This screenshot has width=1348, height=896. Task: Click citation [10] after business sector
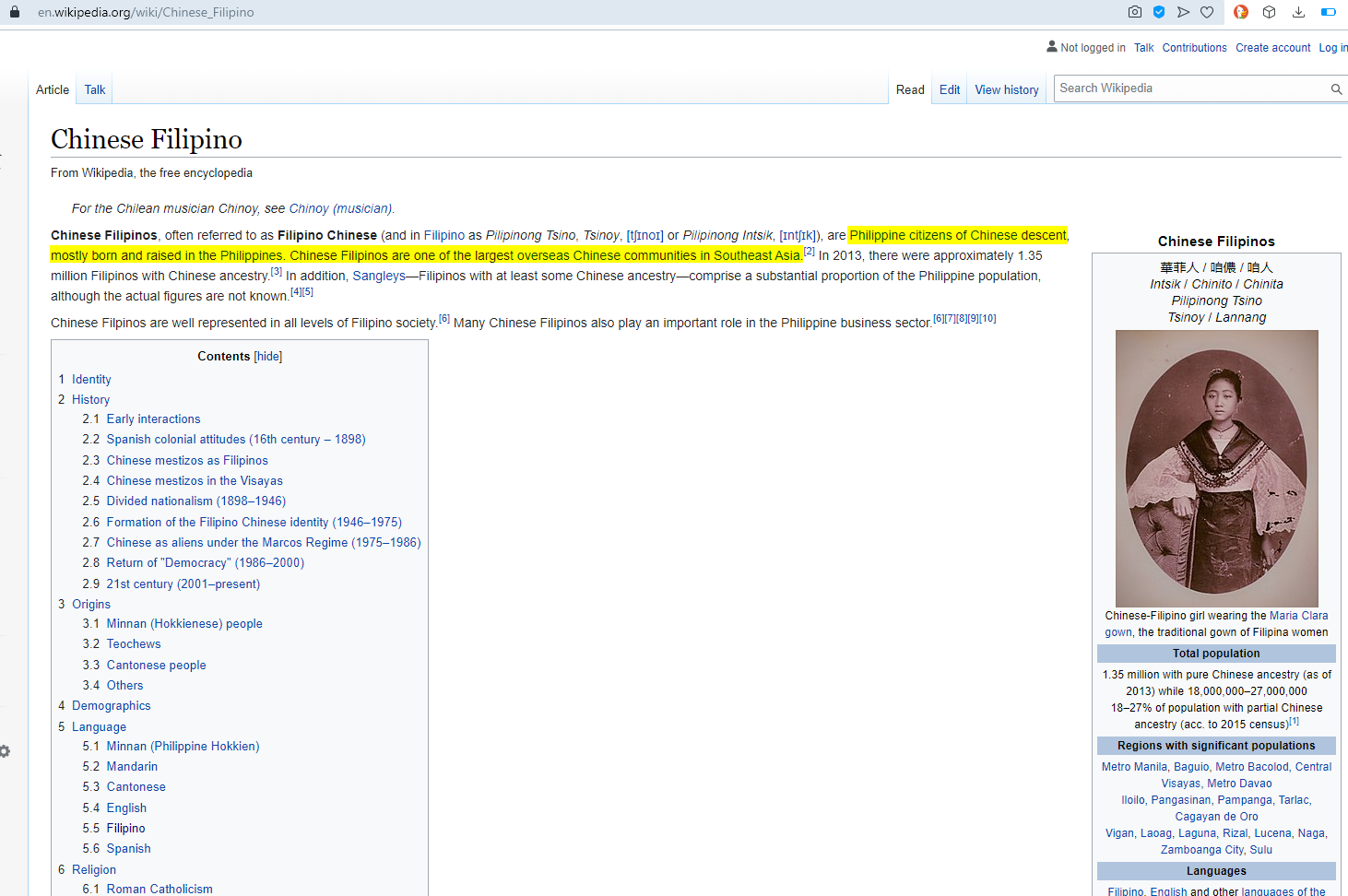coord(987,318)
